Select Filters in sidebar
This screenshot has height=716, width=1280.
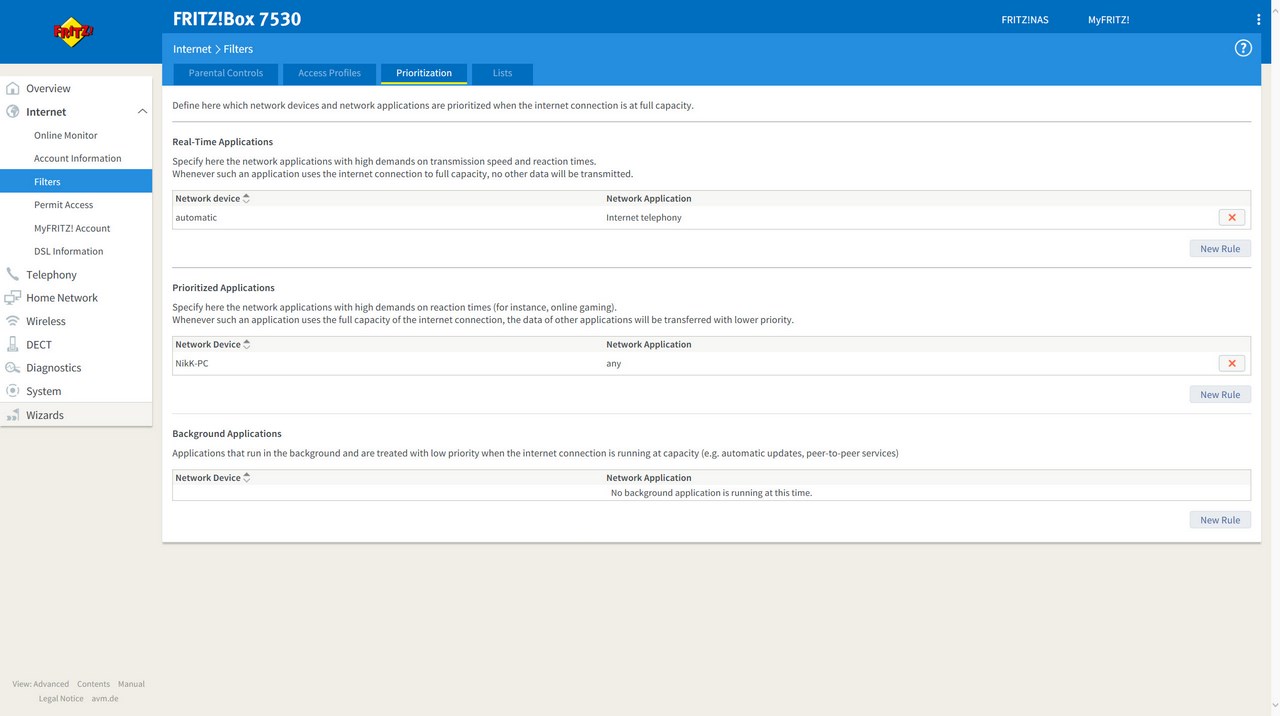pyautogui.click(x=76, y=182)
